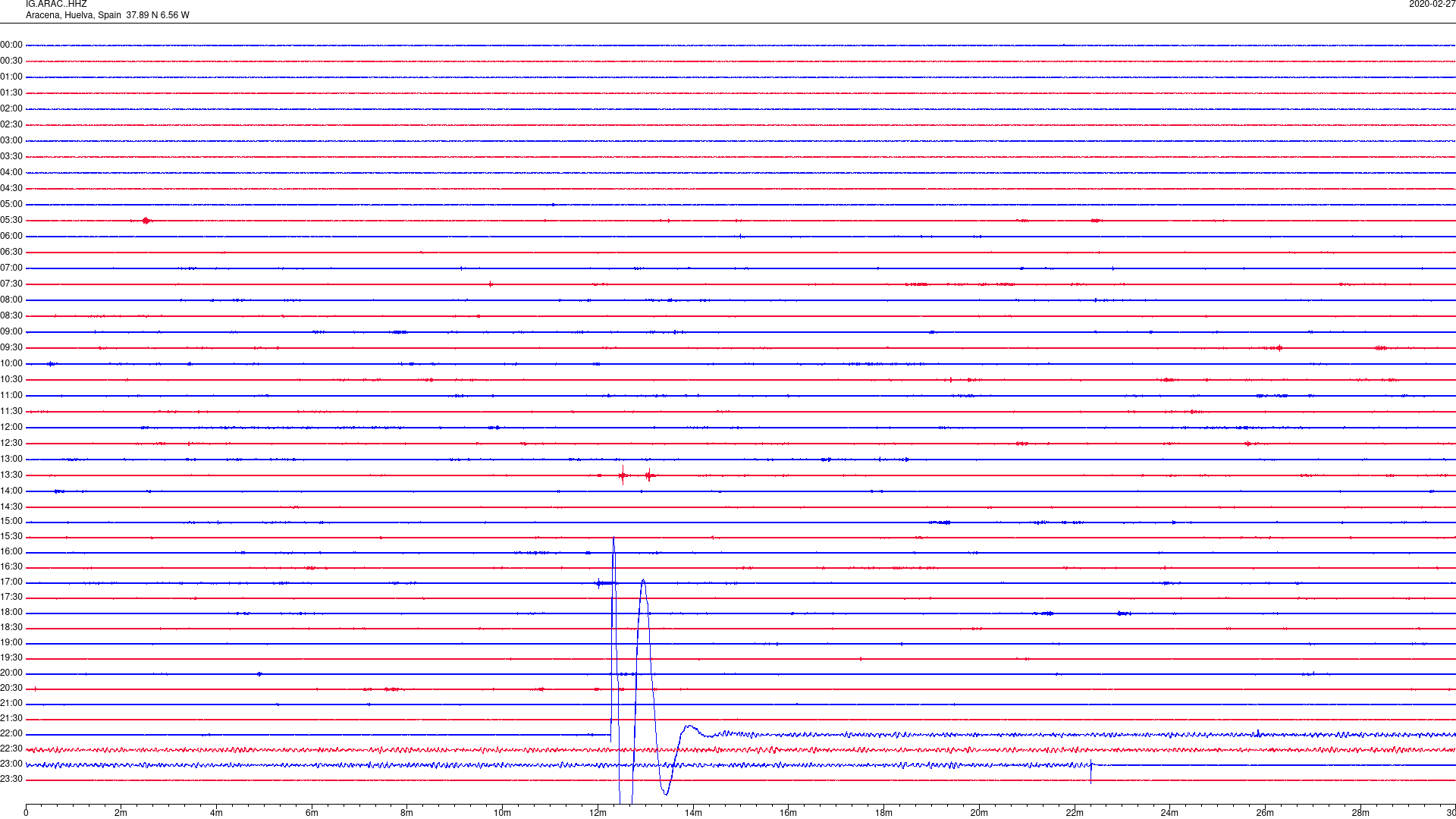Click the 18:30 time row label
The image size is (1456, 819).
tap(11, 627)
